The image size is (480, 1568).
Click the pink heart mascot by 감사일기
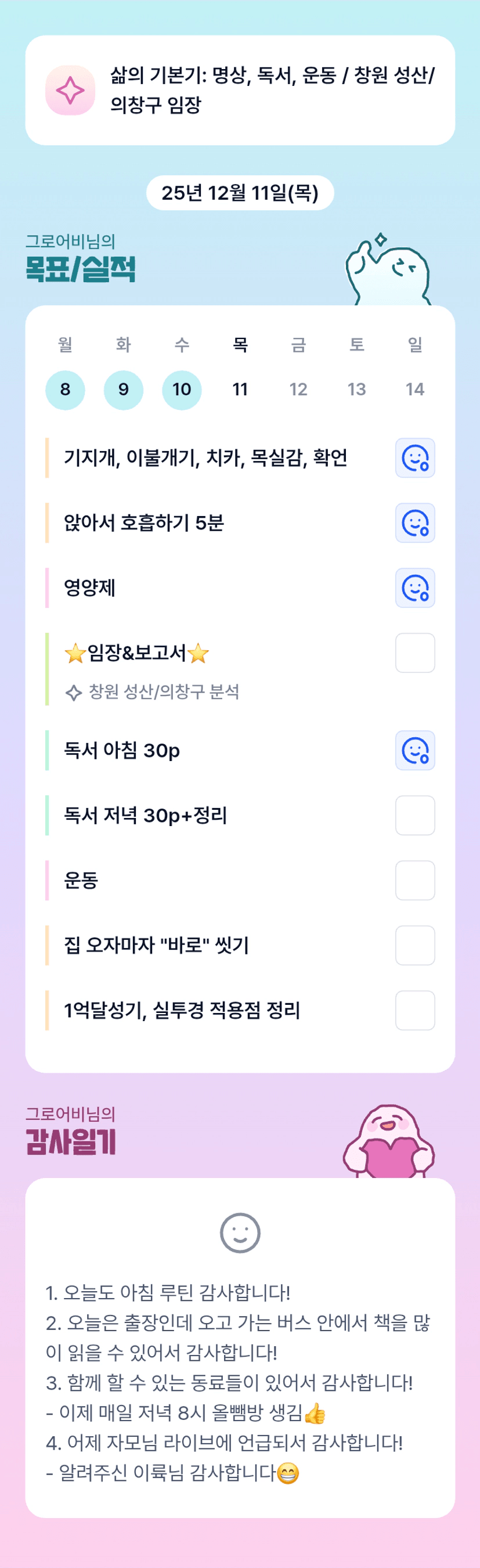[389, 1142]
